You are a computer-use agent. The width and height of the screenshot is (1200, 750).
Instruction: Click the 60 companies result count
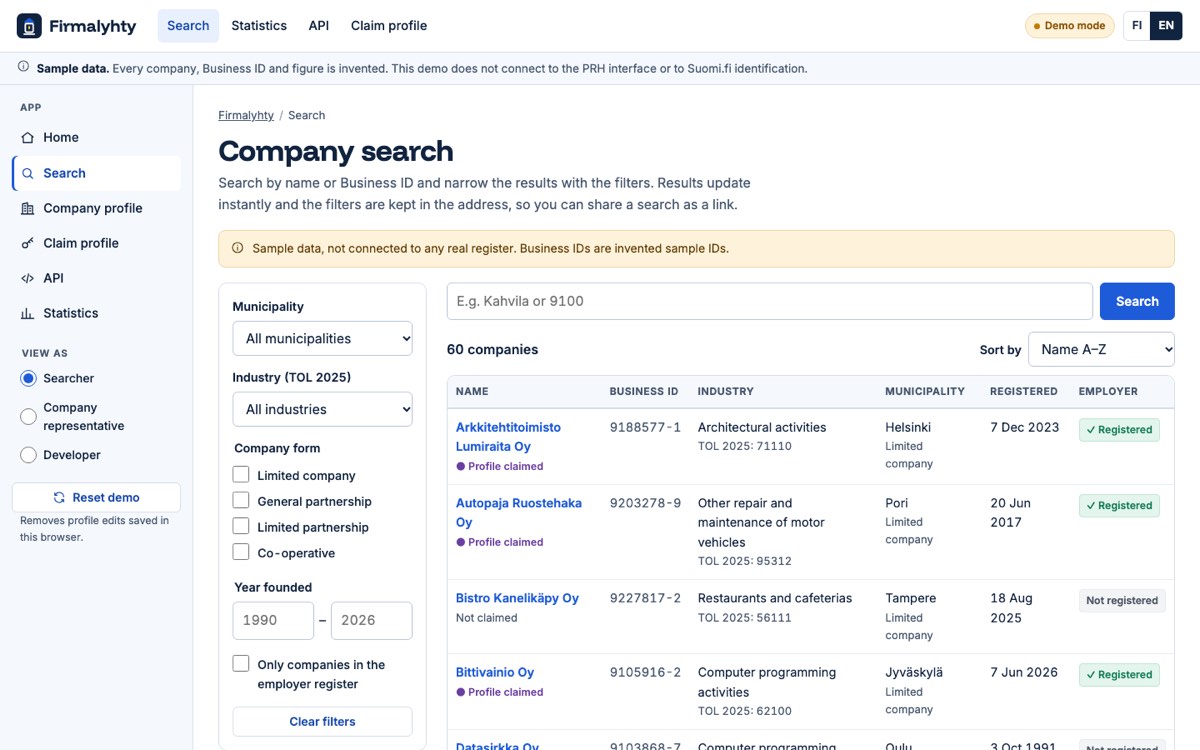pos(493,349)
